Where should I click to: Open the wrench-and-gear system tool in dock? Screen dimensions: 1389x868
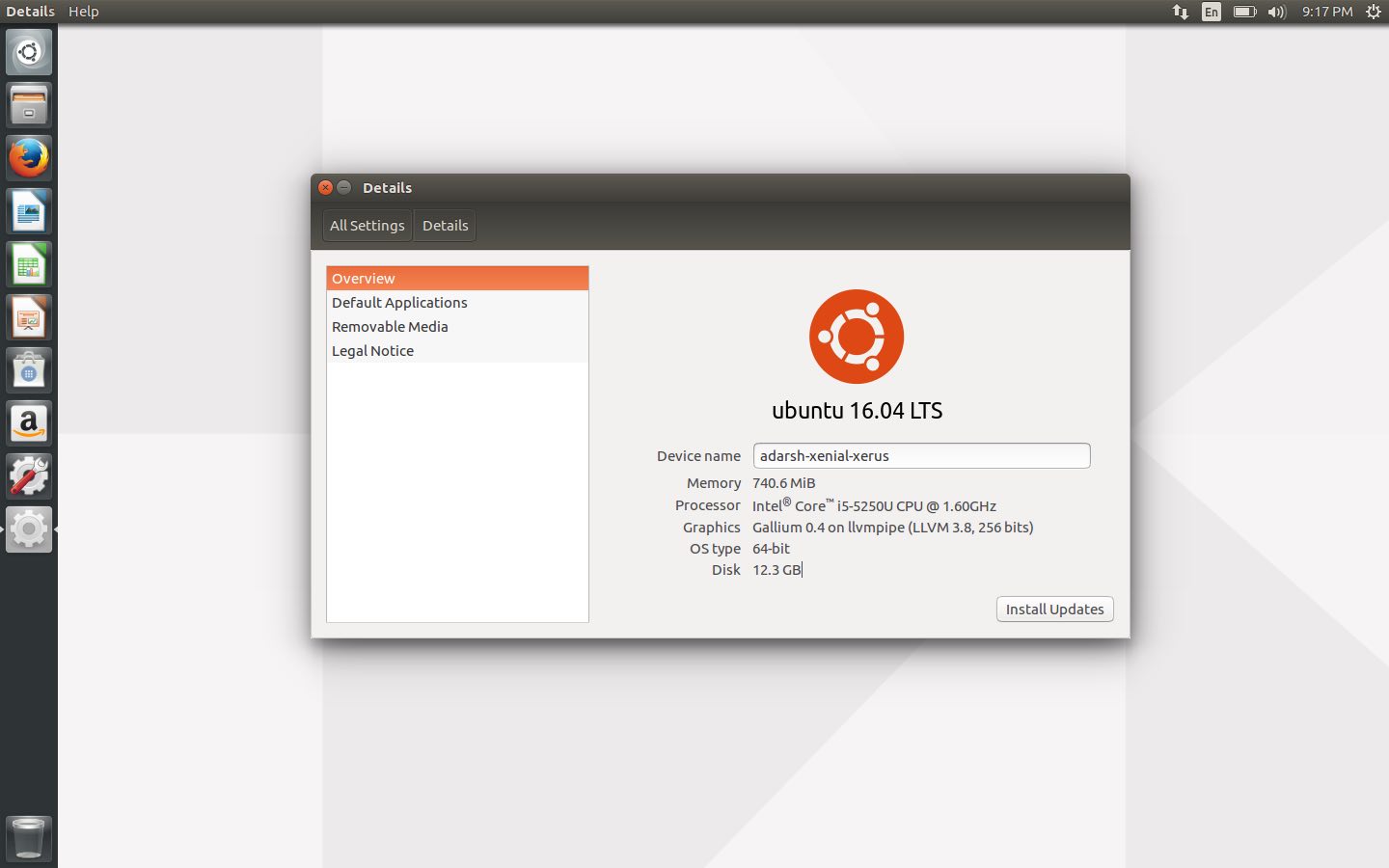29,476
